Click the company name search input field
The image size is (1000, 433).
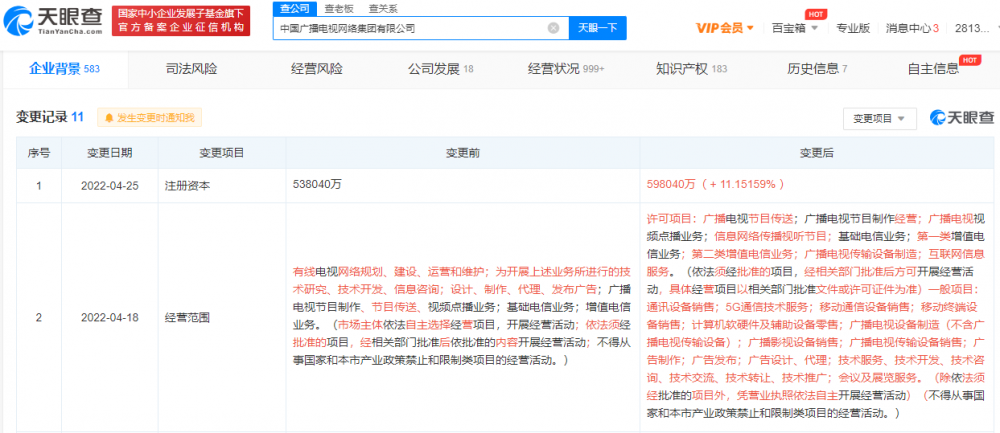[411, 28]
